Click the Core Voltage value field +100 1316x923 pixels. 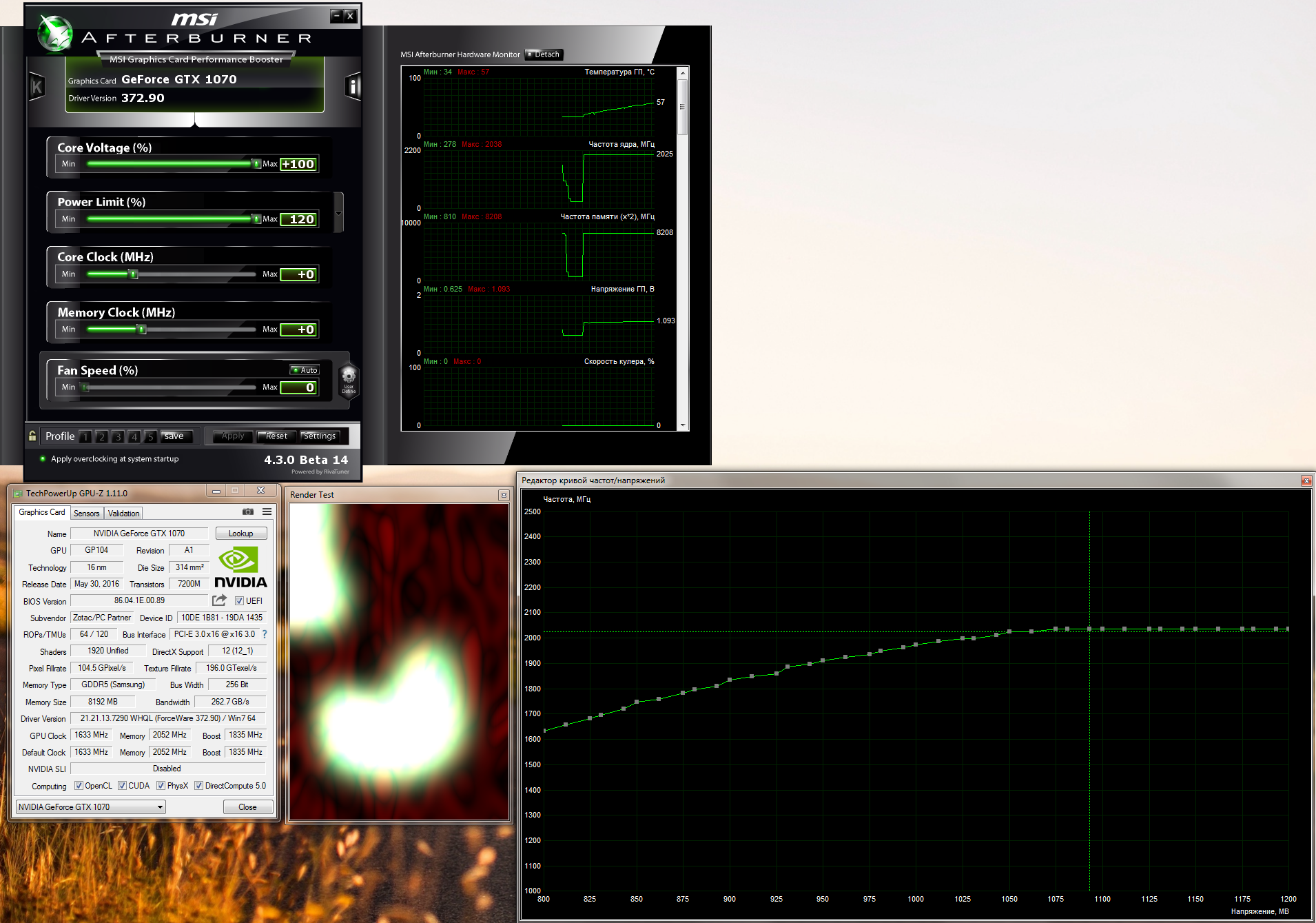[x=299, y=164]
